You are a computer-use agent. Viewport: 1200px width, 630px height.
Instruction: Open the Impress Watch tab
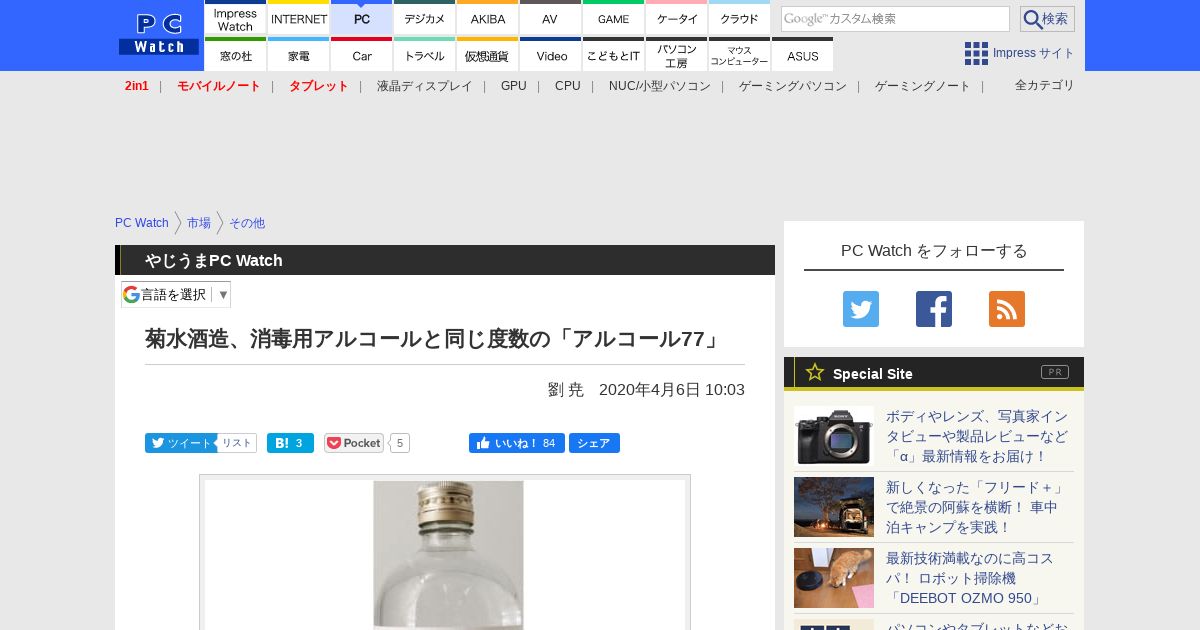[235, 18]
